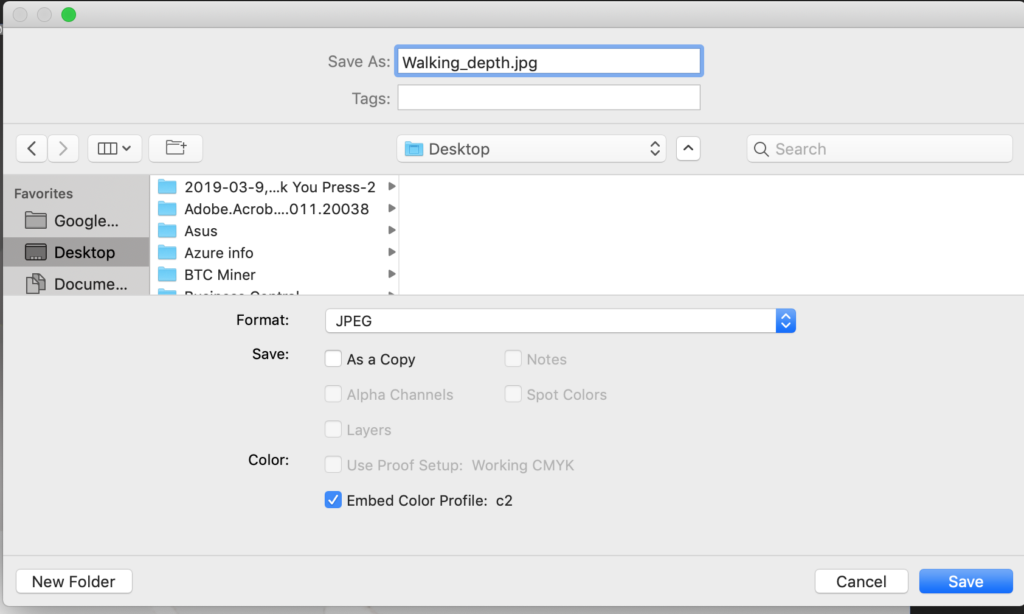Open the Desktop location popup menu
Image resolution: width=1024 pixels, height=614 pixels.
pyautogui.click(x=532, y=149)
